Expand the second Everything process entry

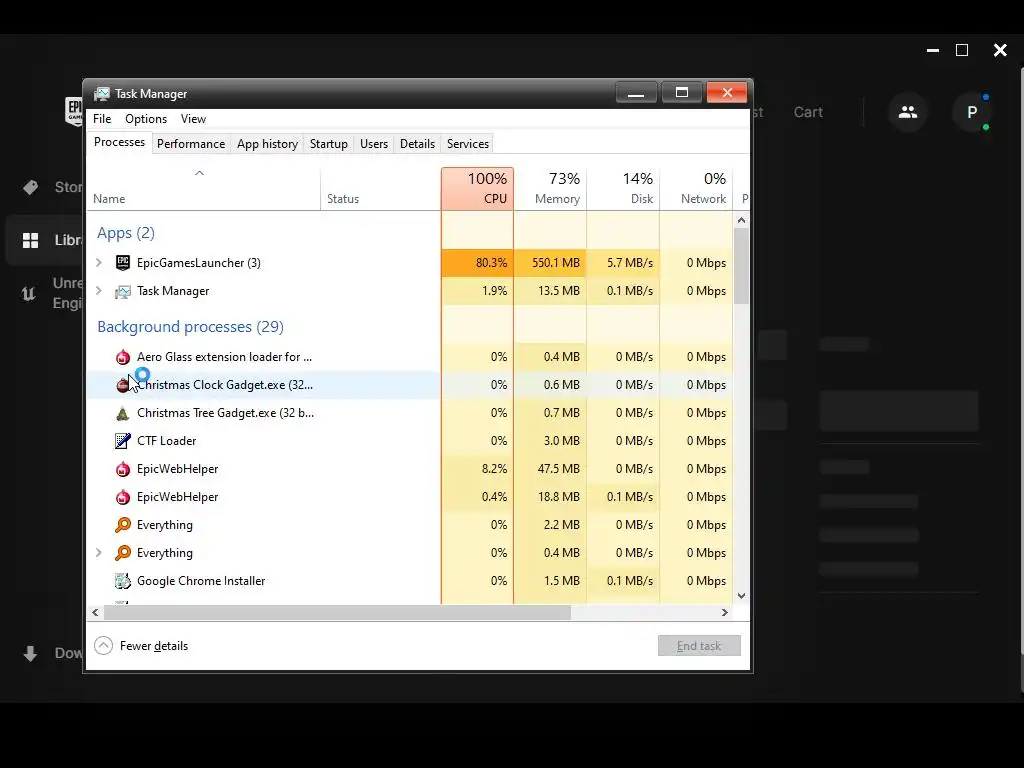(99, 552)
